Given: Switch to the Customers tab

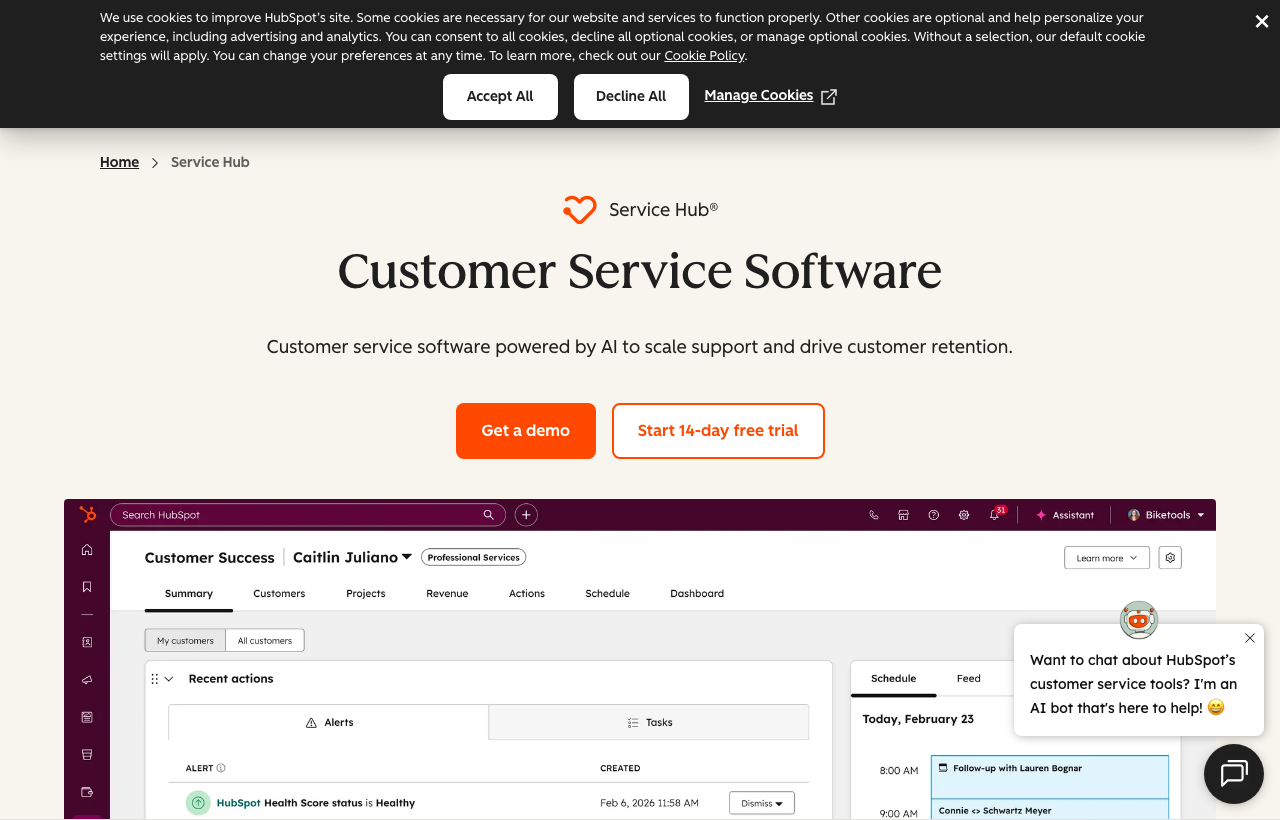Looking at the screenshot, I should [279, 593].
